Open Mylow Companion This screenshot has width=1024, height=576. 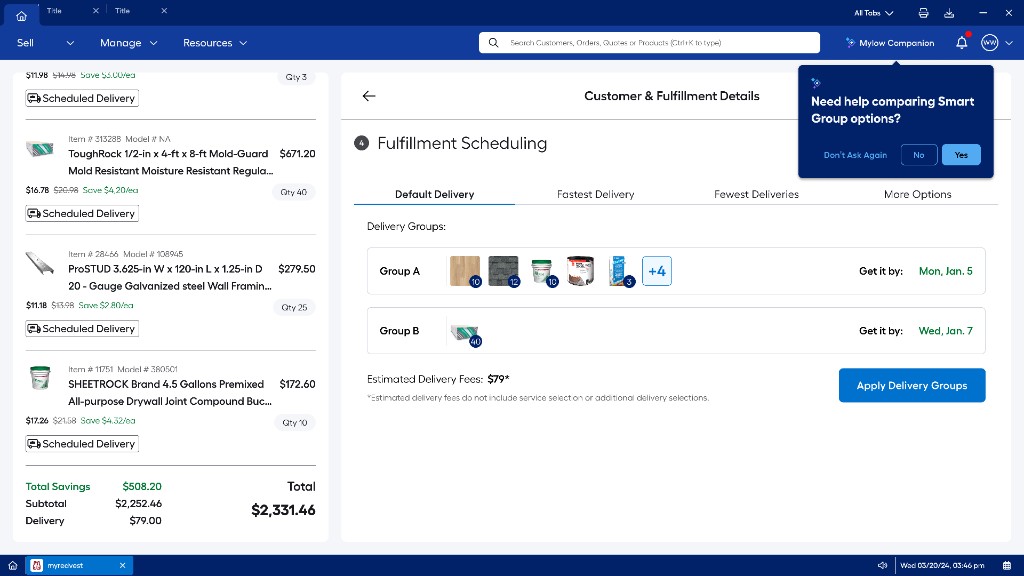[889, 43]
